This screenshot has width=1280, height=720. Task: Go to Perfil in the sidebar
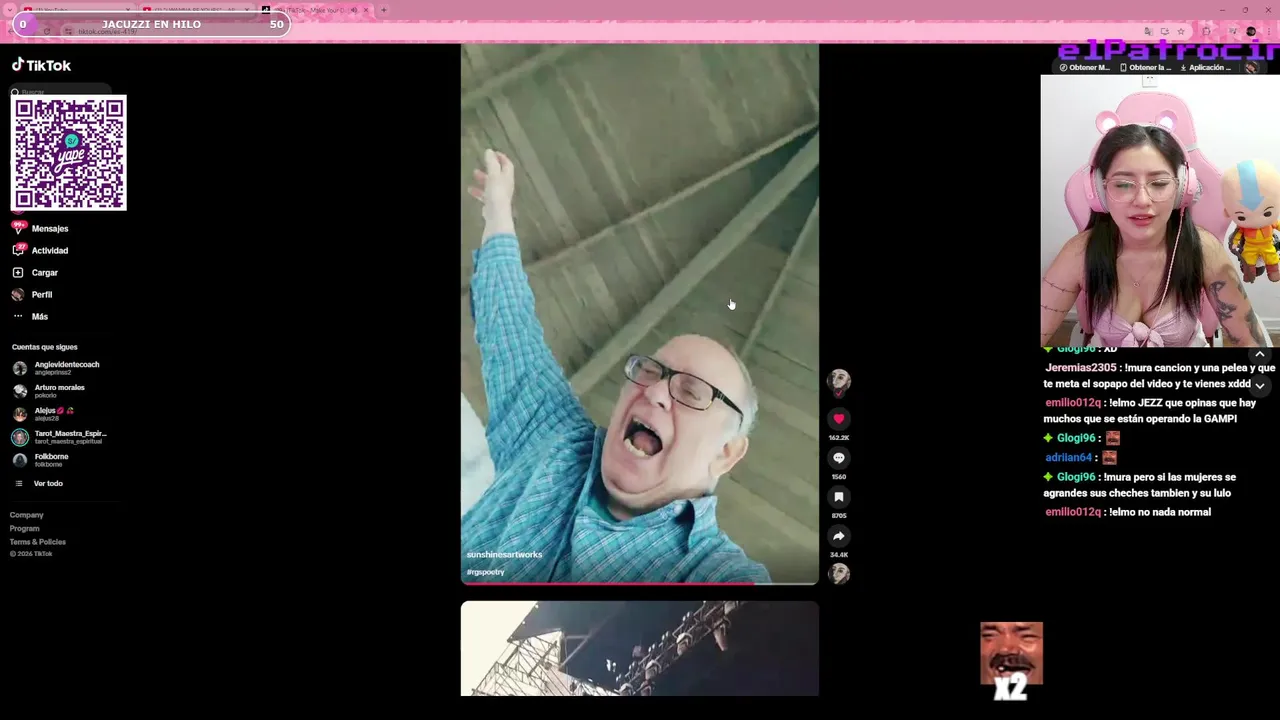42,295
